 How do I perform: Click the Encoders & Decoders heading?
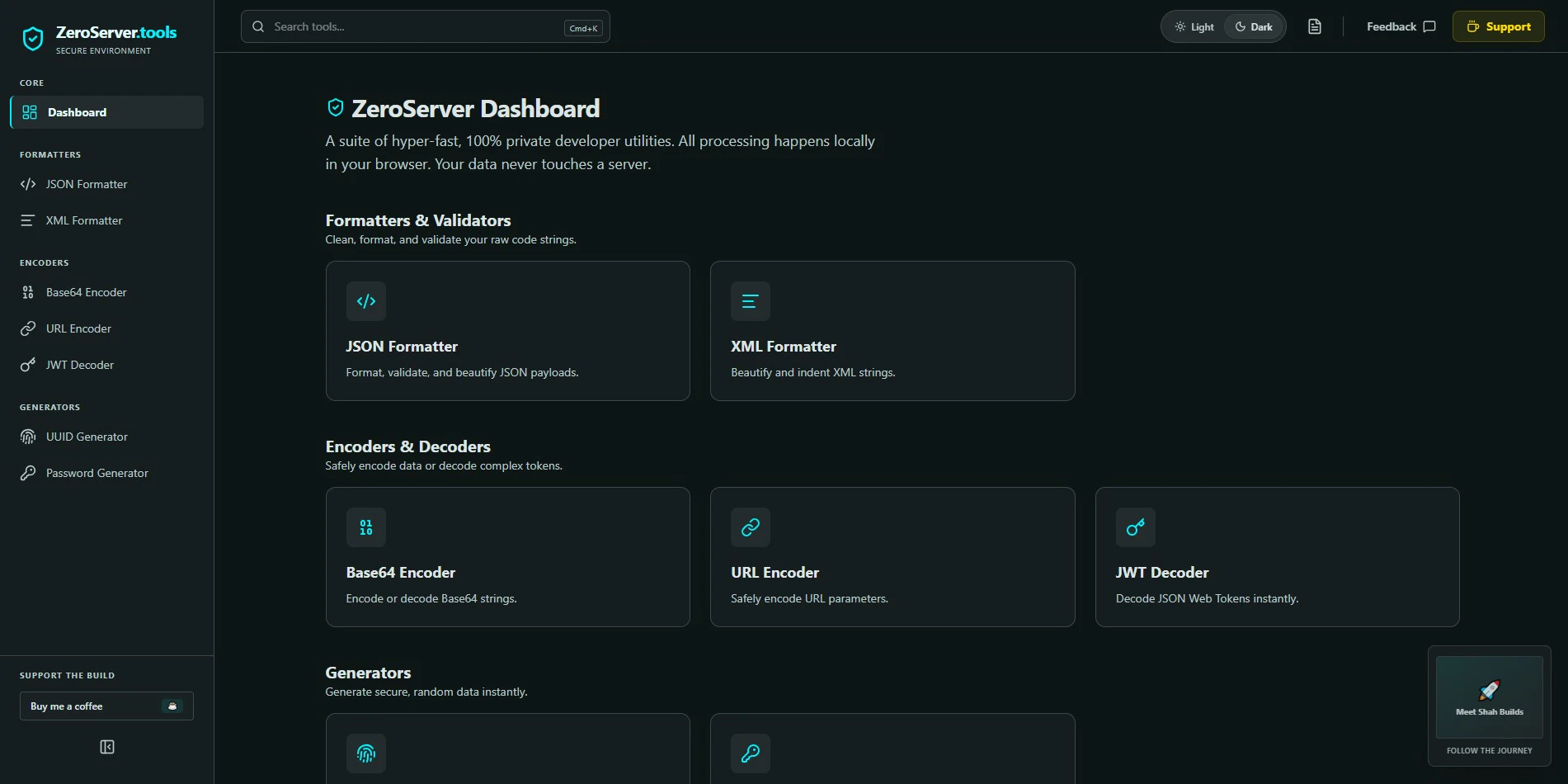(408, 446)
